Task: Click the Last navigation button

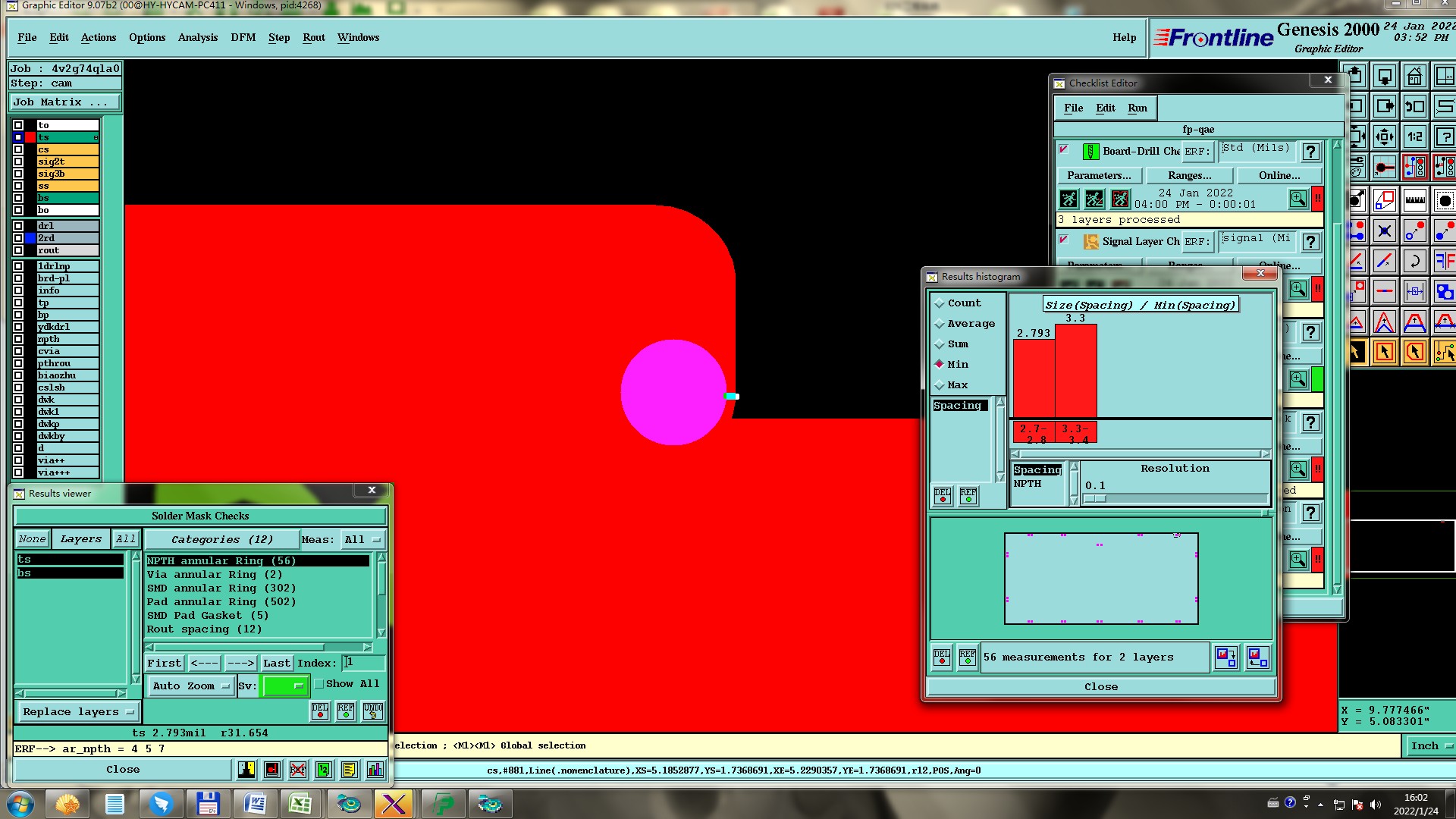Action: pyautogui.click(x=276, y=664)
